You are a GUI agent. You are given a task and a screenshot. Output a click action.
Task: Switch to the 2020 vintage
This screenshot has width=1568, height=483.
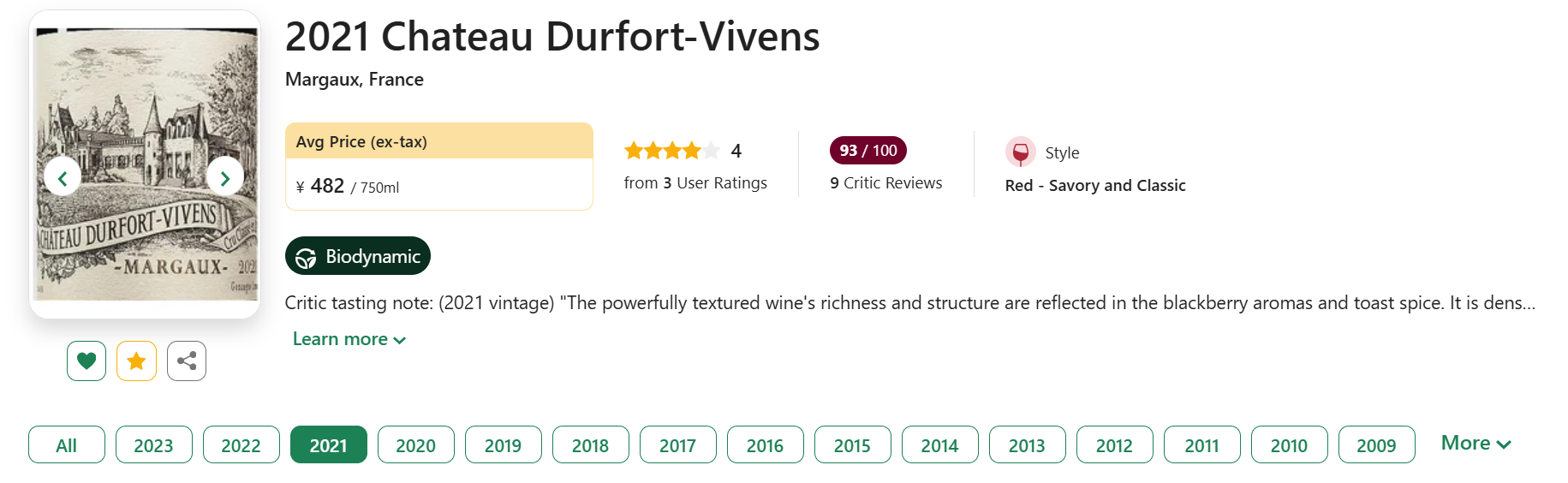coord(416,444)
